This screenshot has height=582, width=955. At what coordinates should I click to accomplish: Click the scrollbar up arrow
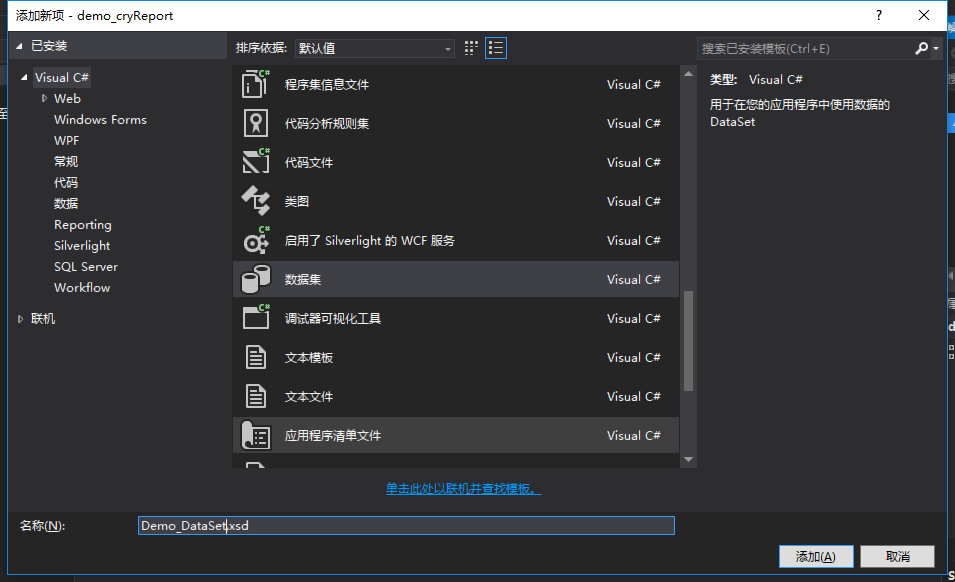point(688,74)
